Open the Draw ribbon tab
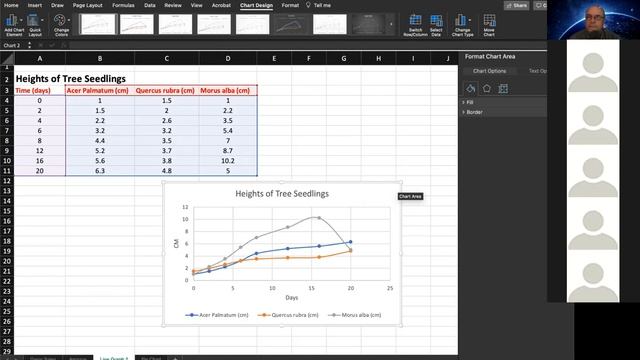The height and width of the screenshot is (360, 640). click(x=57, y=5)
